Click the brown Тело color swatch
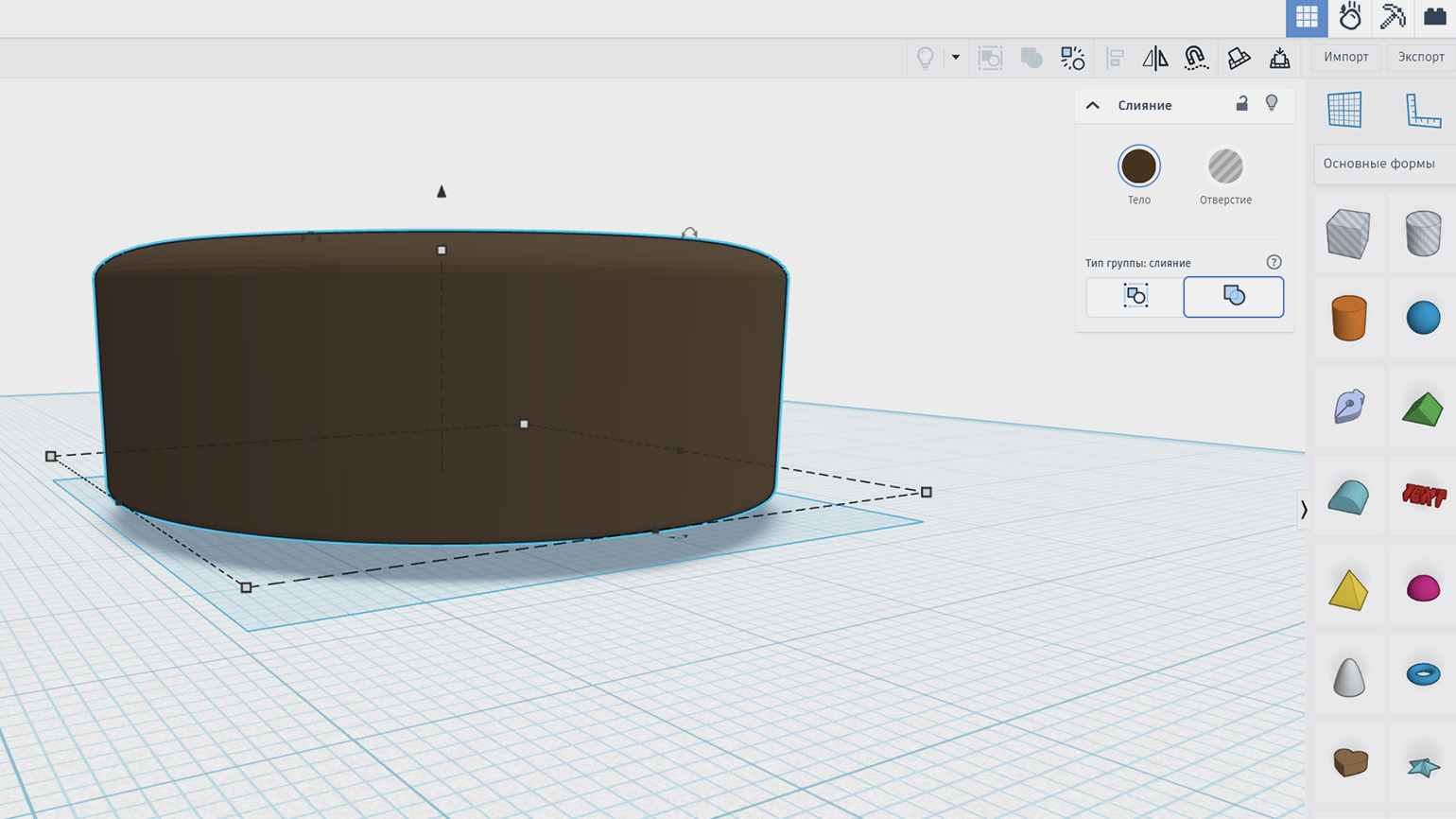Viewport: 1456px width, 819px height. click(1138, 166)
